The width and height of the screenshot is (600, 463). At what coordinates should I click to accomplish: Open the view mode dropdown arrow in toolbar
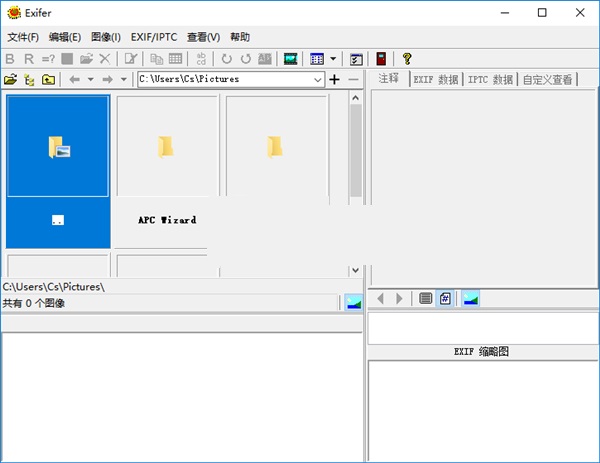click(x=333, y=59)
